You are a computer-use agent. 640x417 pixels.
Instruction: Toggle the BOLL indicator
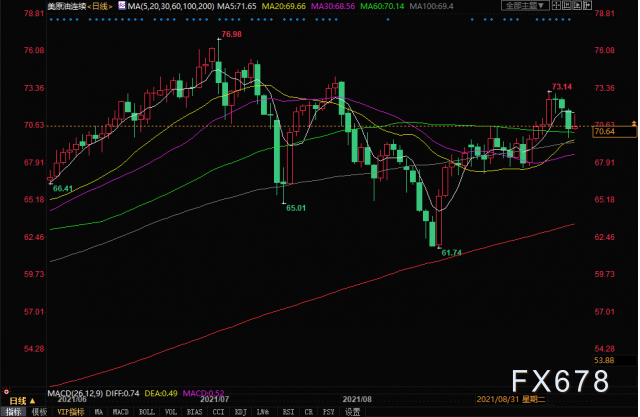point(147,412)
